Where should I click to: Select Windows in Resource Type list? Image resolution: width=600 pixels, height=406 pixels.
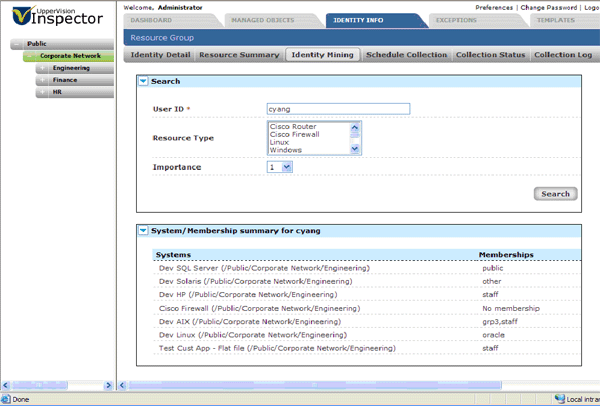pyautogui.click(x=286, y=150)
